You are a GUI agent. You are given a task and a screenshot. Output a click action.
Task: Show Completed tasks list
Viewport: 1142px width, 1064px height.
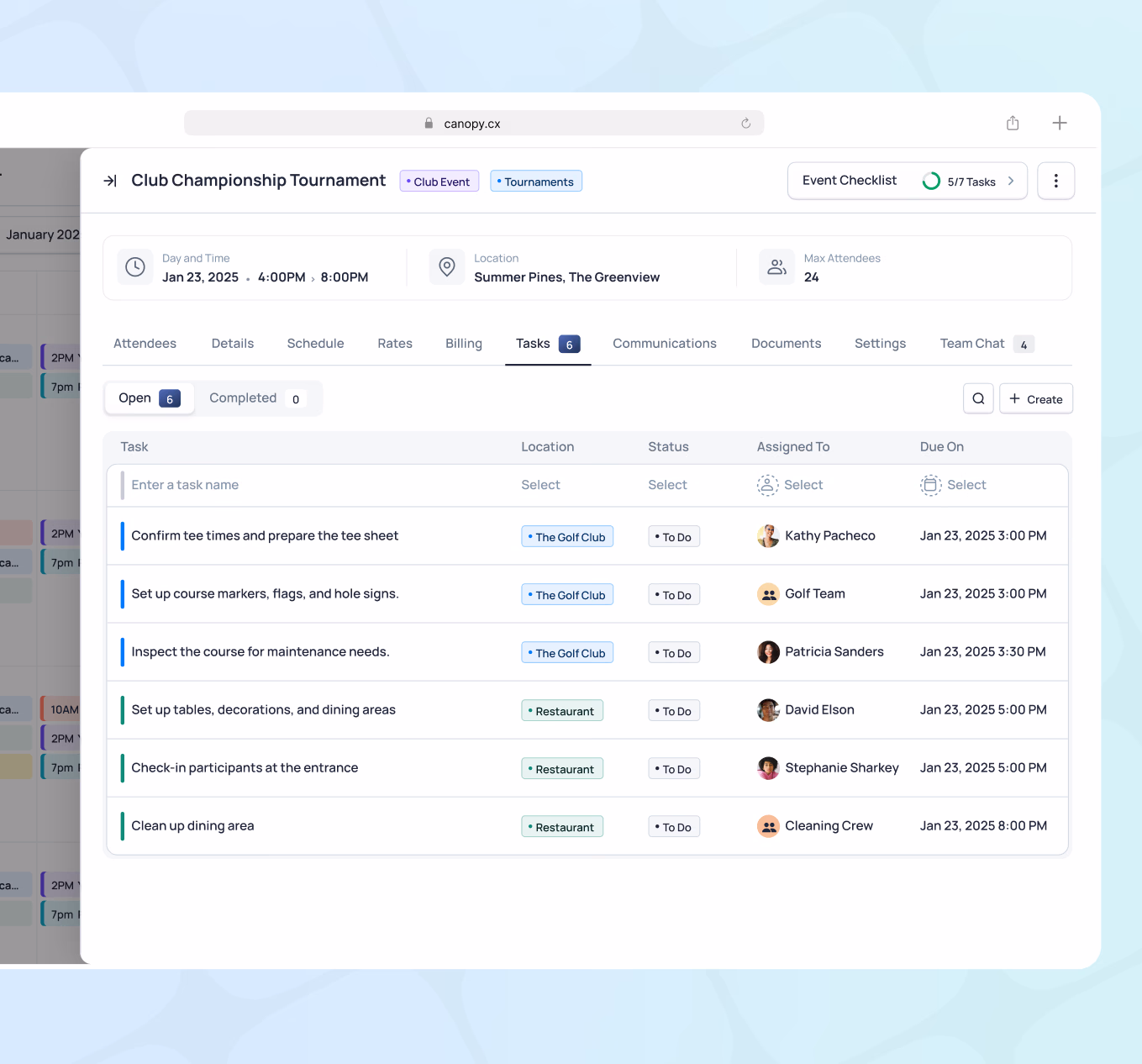(x=256, y=398)
